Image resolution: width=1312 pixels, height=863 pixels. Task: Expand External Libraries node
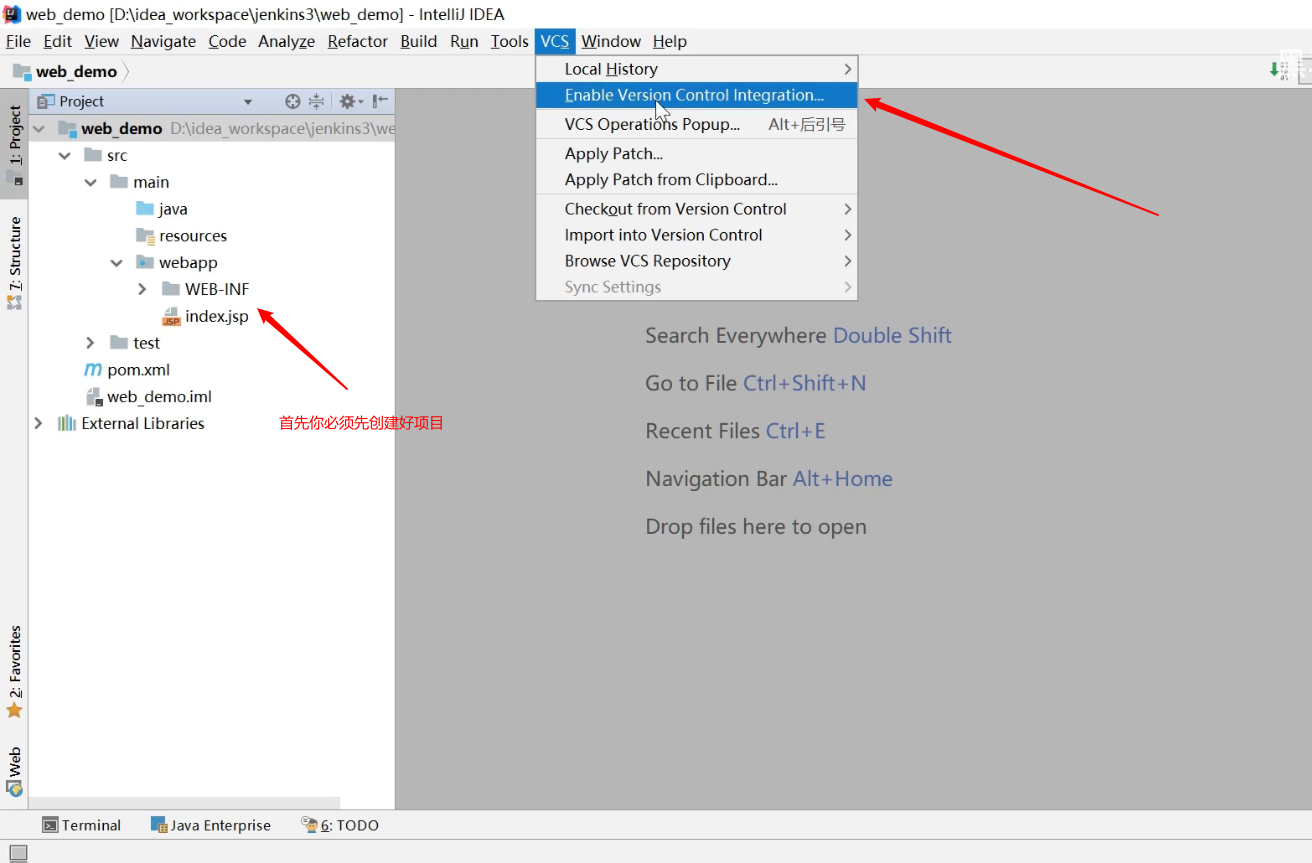[39, 423]
